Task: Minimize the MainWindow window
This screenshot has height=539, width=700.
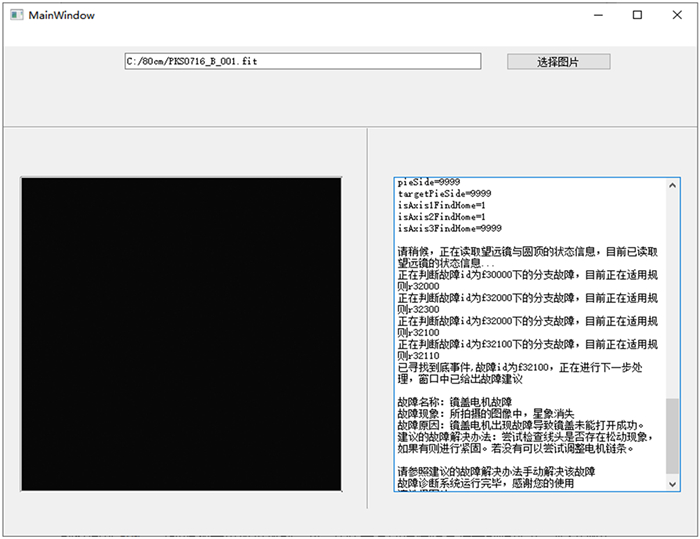Action: 598,15
